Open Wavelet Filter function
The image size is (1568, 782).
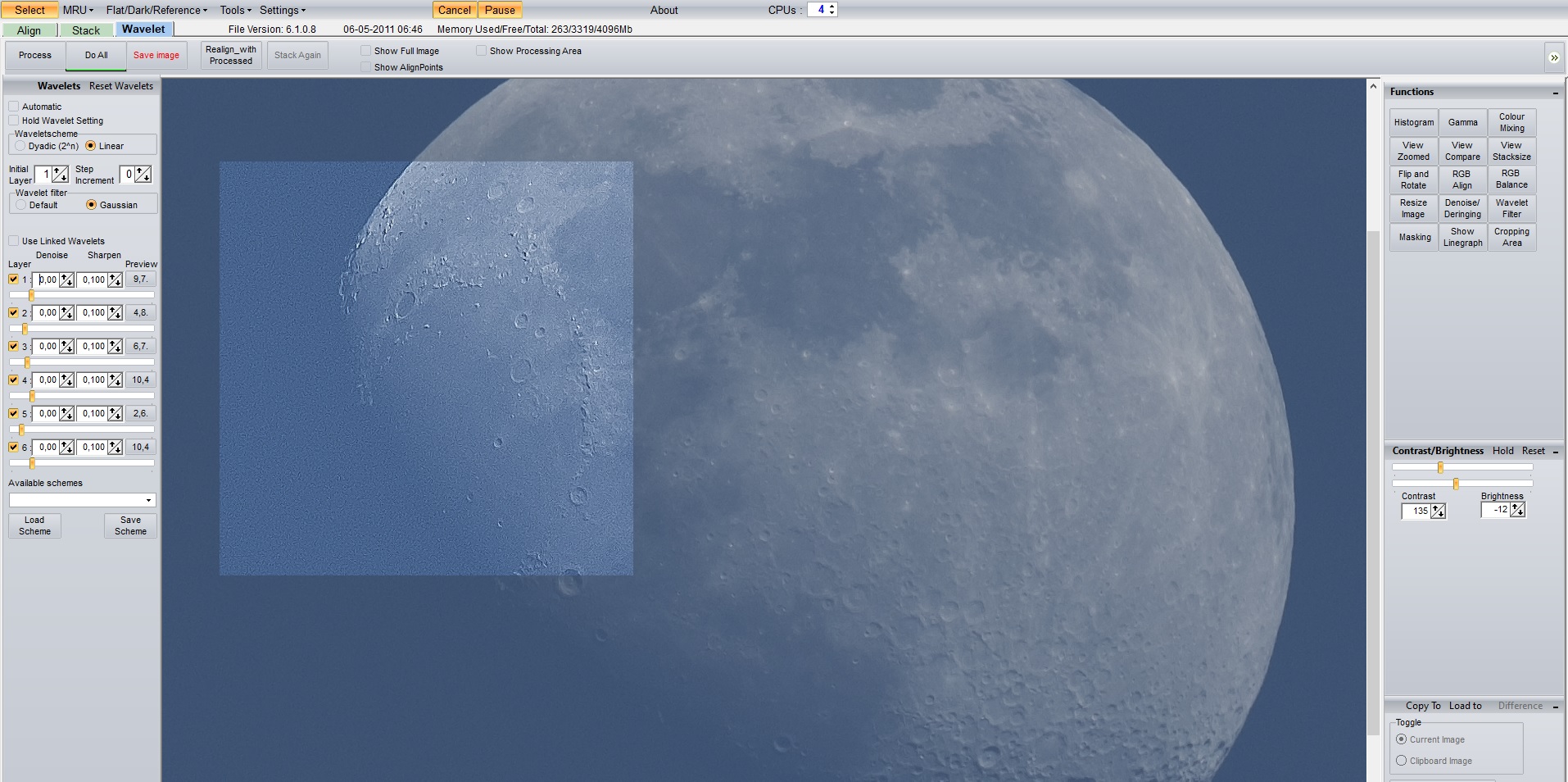point(1511,208)
